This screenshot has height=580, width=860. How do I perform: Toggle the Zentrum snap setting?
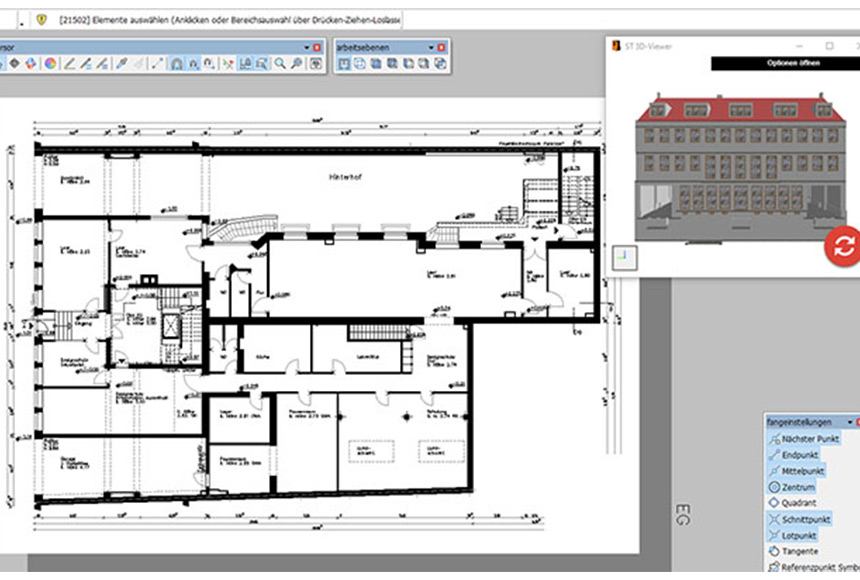click(x=797, y=486)
